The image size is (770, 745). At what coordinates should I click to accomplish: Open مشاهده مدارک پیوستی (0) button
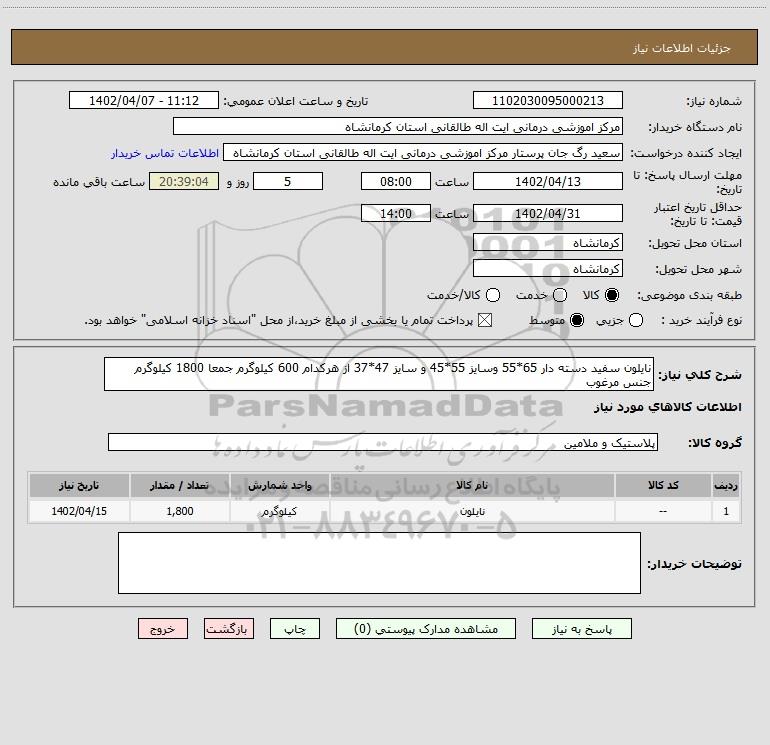point(426,629)
